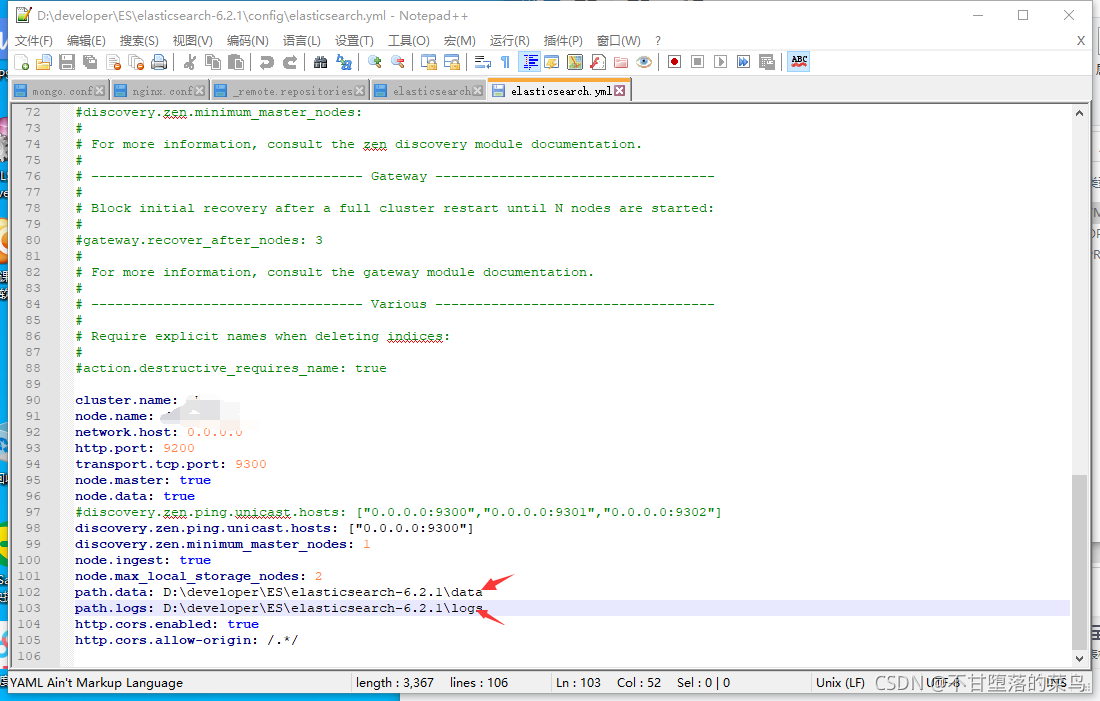Click the Folder as Workspace icon
The height and width of the screenshot is (701, 1100).
tap(621, 62)
